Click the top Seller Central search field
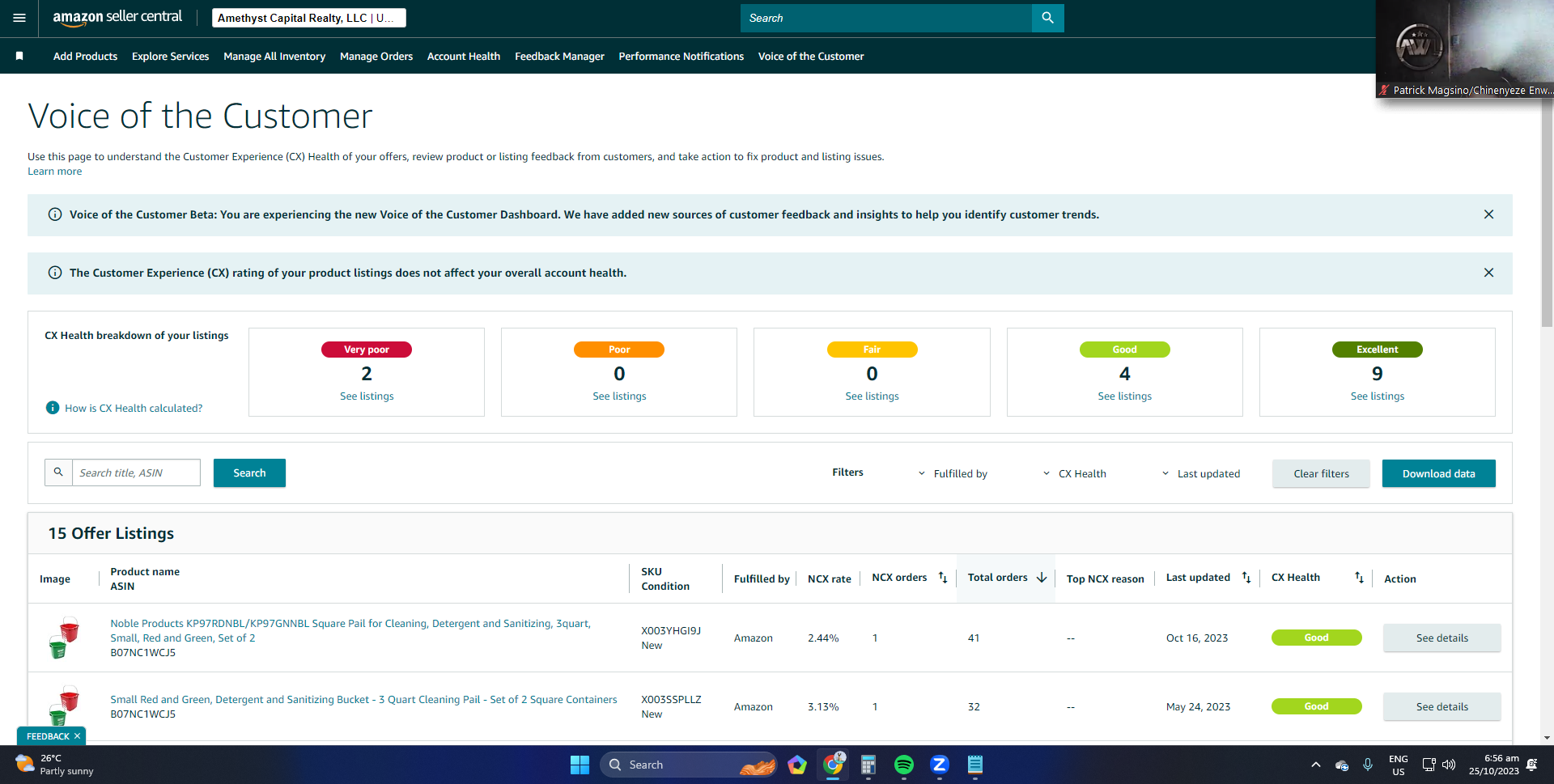The image size is (1554, 784). (x=886, y=18)
